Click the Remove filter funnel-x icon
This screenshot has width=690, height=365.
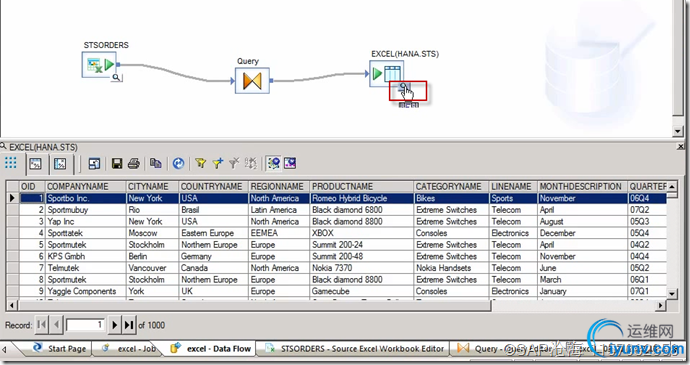(234, 163)
